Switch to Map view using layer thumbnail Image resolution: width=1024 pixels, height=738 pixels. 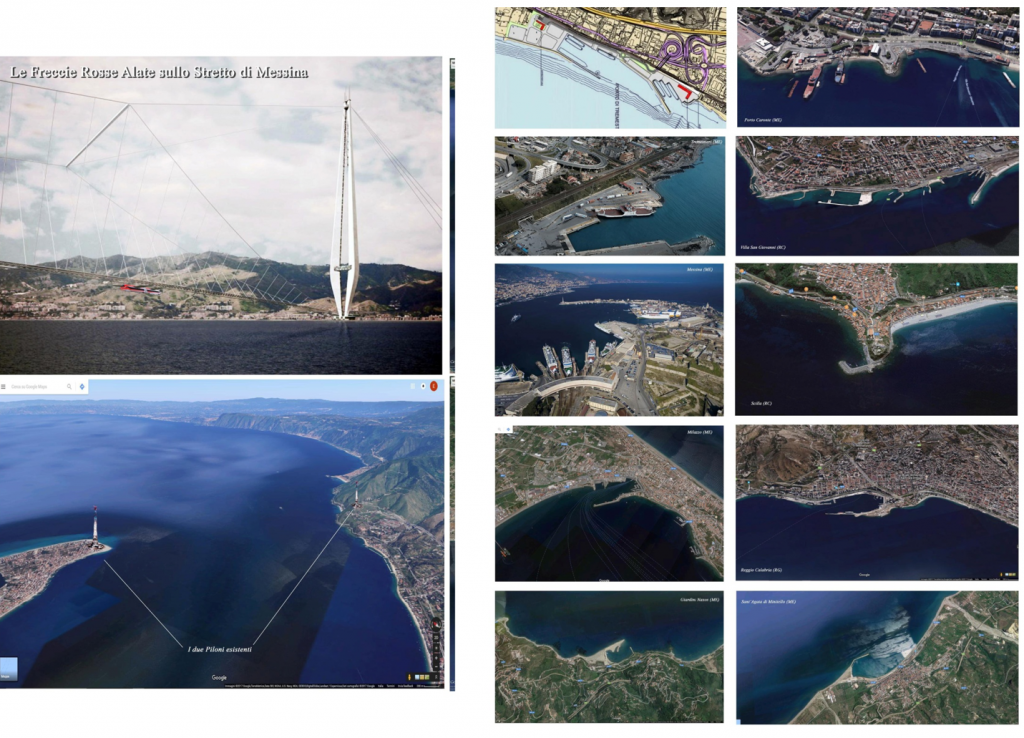(x=8, y=669)
